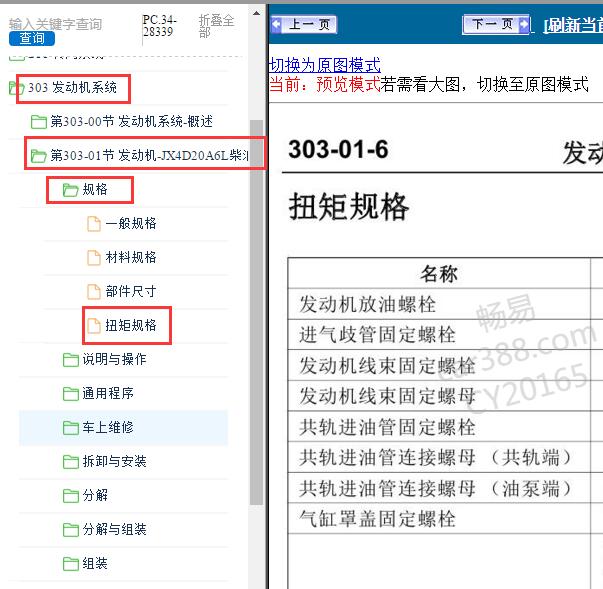The width and height of the screenshot is (603, 589).
Task: Select the 规格 tree node
Action: coord(95,189)
